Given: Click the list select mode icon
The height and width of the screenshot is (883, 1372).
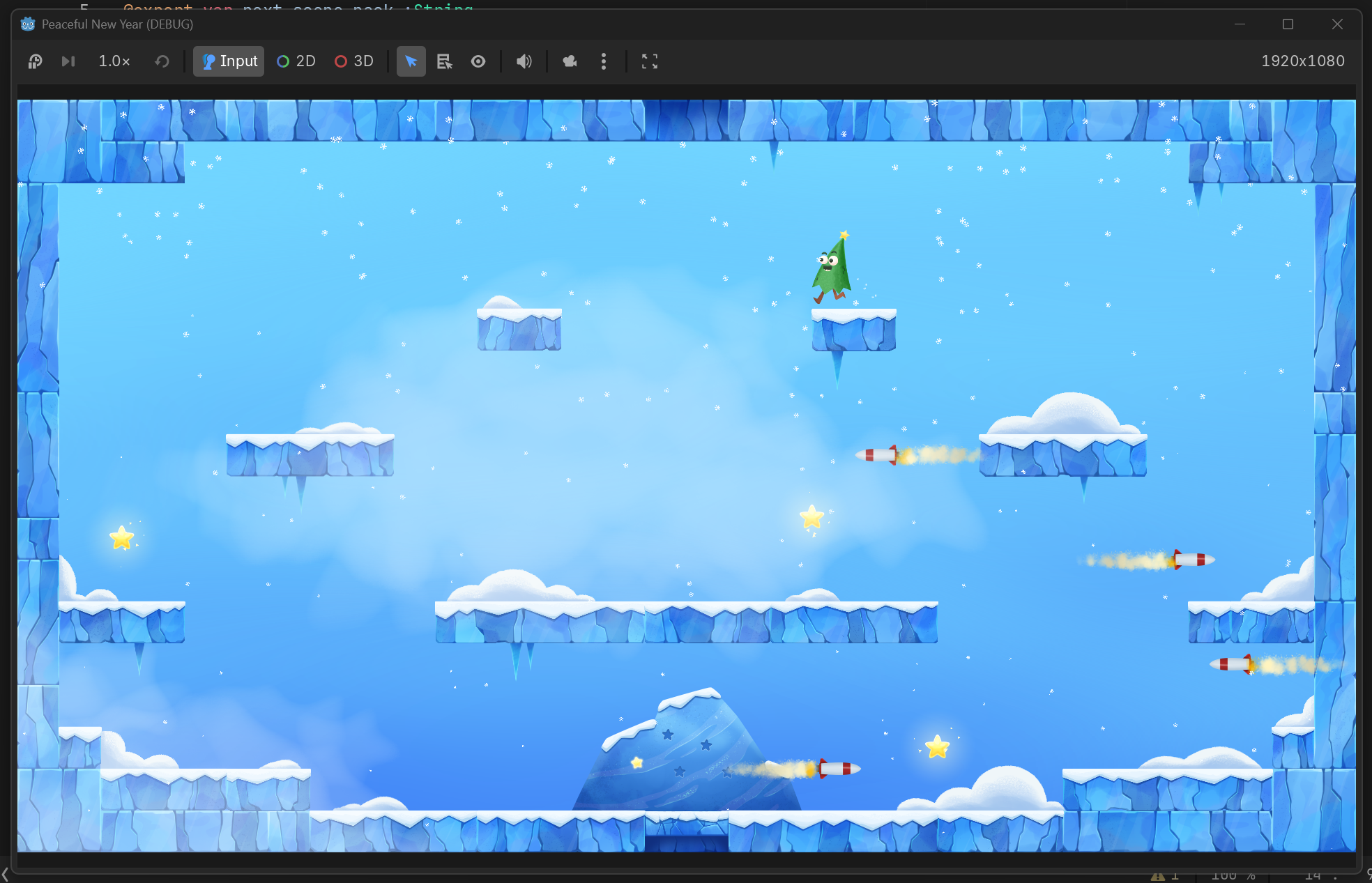Looking at the screenshot, I should click(444, 61).
